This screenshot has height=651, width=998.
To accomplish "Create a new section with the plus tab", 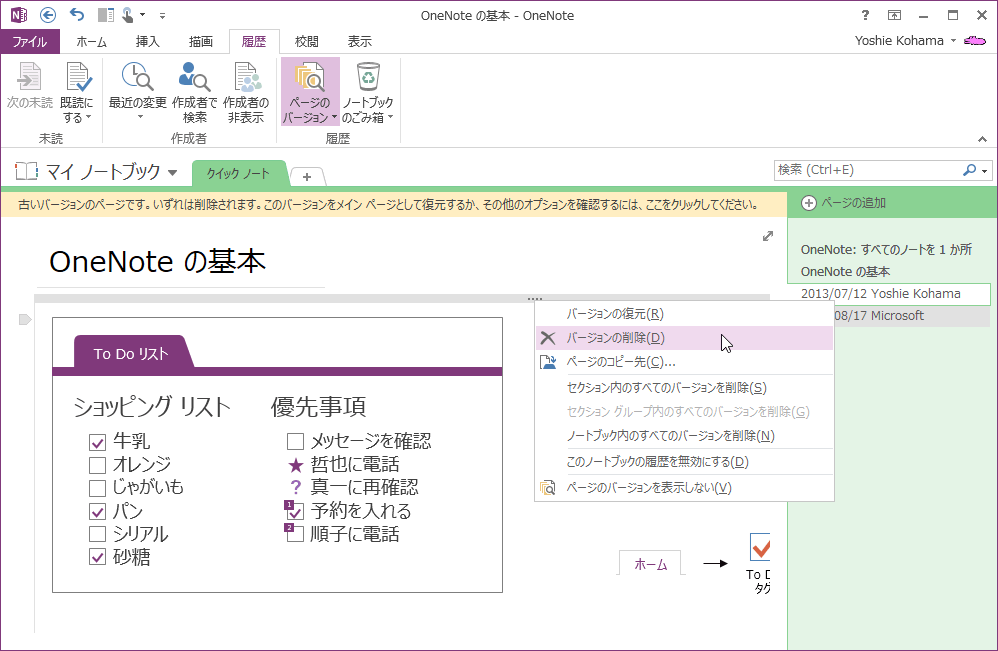I will coord(307,177).
